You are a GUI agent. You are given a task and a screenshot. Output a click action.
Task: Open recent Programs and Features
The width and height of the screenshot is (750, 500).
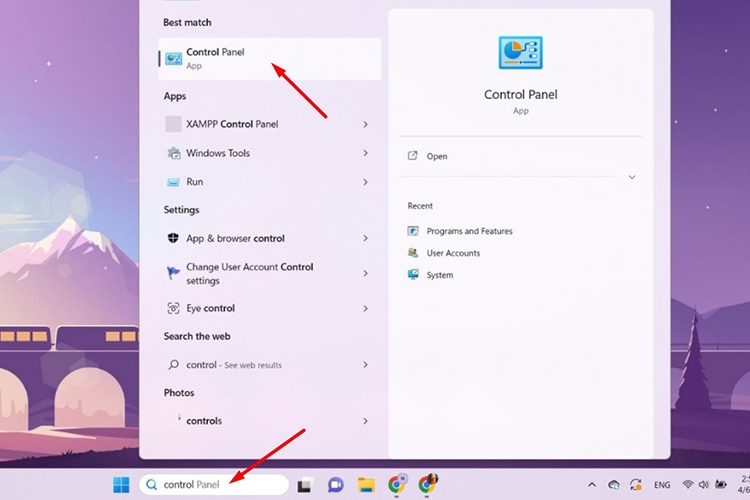pos(469,231)
